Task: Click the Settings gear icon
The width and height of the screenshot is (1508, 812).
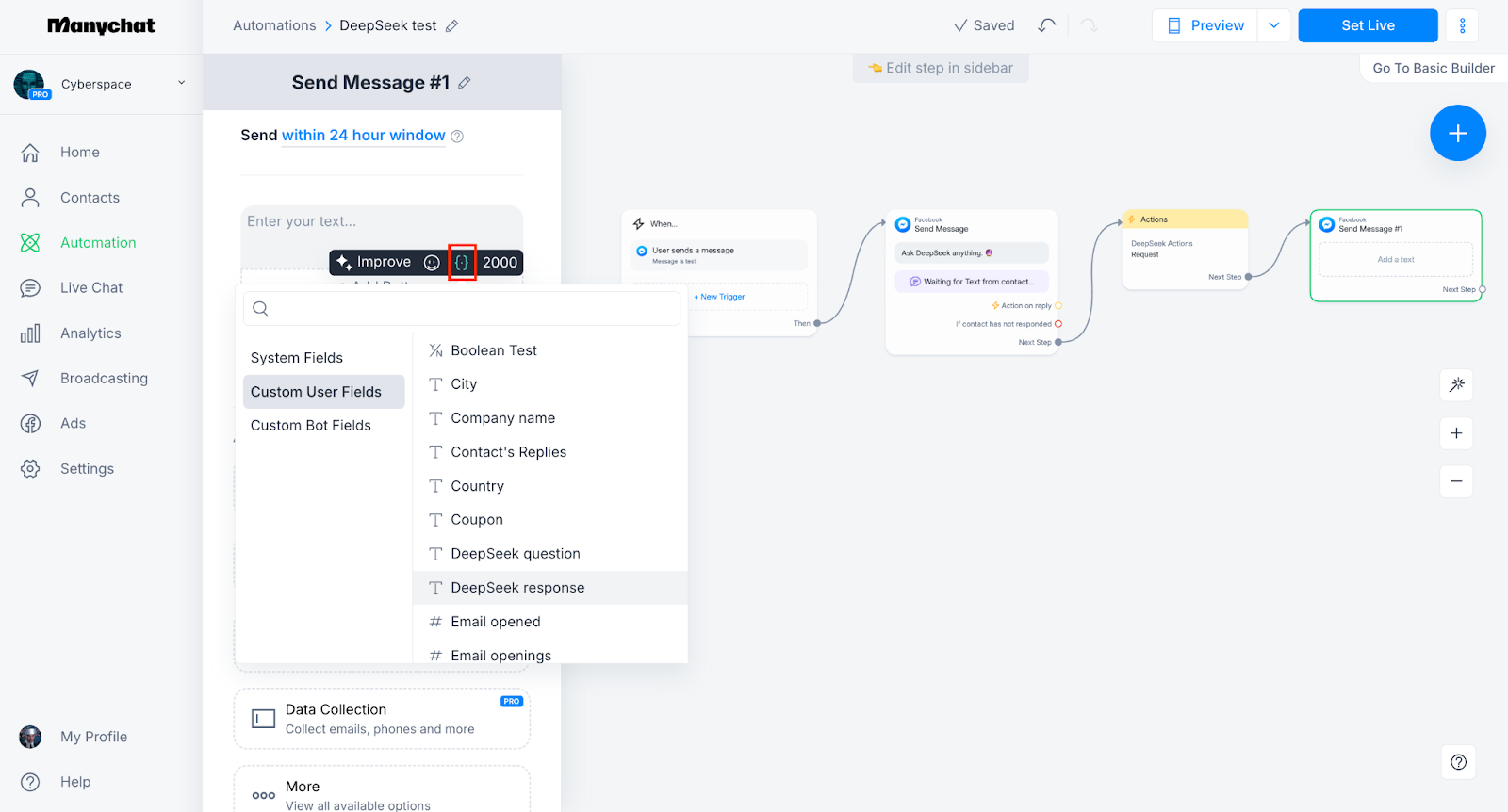Action: click(30, 469)
